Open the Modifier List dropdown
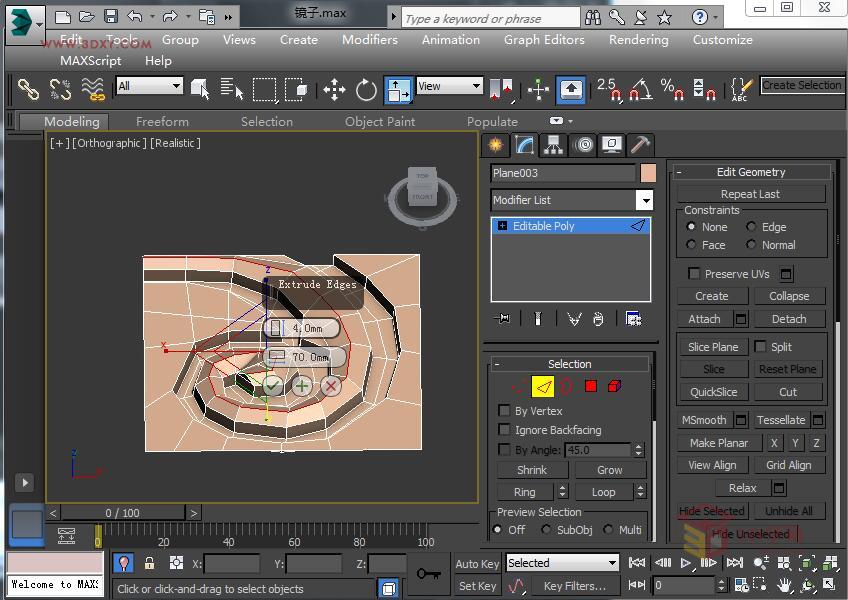 [x=644, y=200]
